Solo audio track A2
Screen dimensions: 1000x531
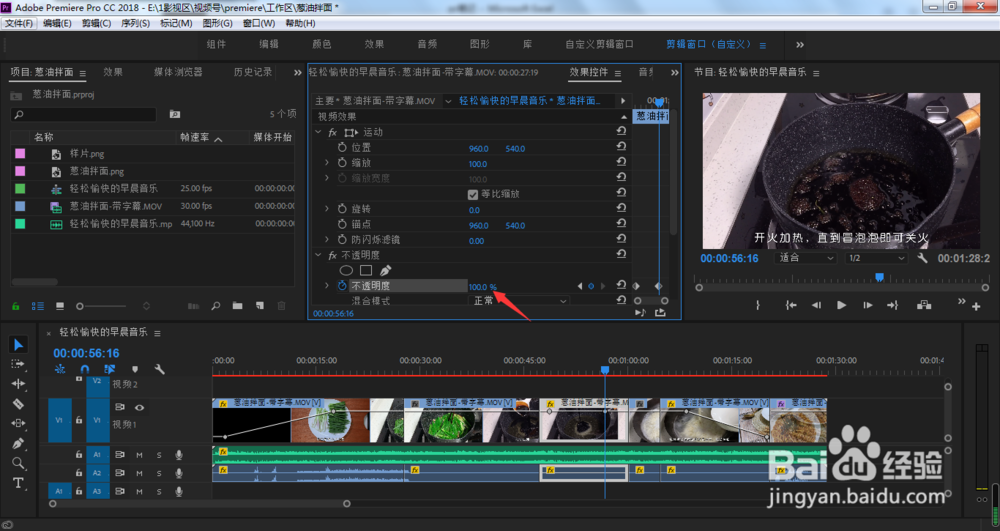[x=159, y=474]
